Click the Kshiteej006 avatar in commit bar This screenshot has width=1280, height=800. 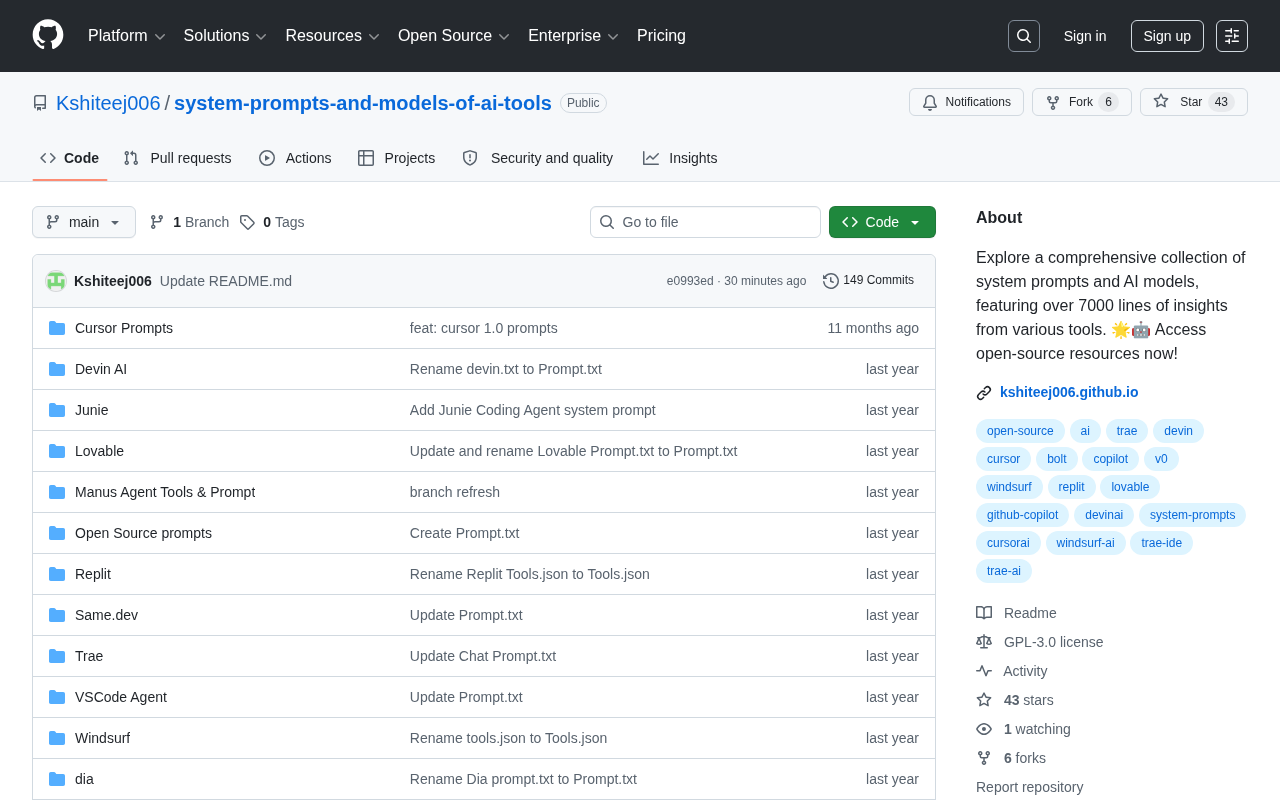(56, 281)
